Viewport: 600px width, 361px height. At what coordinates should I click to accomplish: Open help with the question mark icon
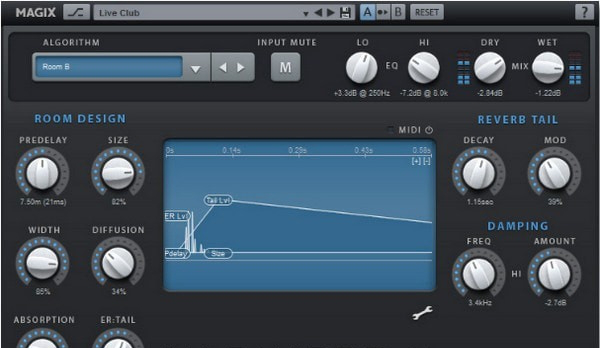coord(584,12)
